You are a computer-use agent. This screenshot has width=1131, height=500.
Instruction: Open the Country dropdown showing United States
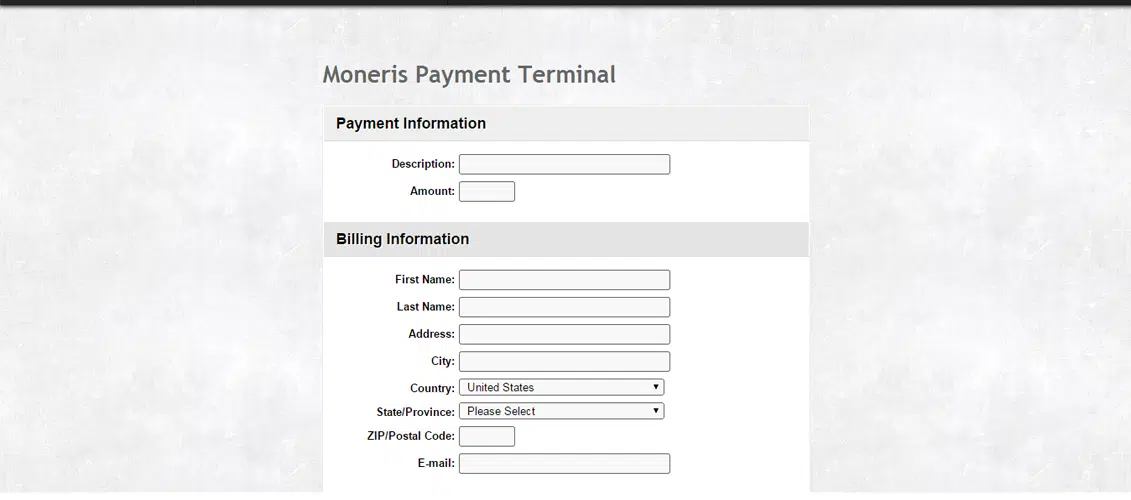[x=561, y=387]
